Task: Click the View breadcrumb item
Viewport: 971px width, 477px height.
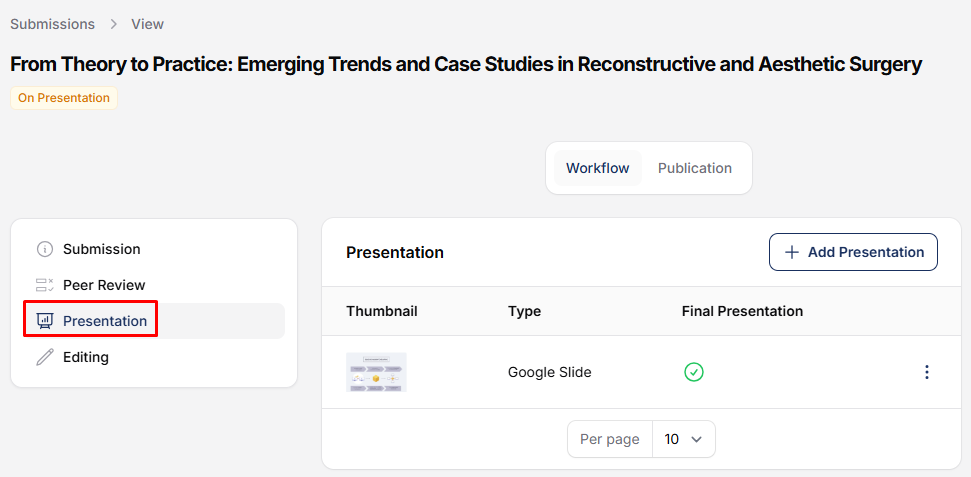Action: point(147,24)
